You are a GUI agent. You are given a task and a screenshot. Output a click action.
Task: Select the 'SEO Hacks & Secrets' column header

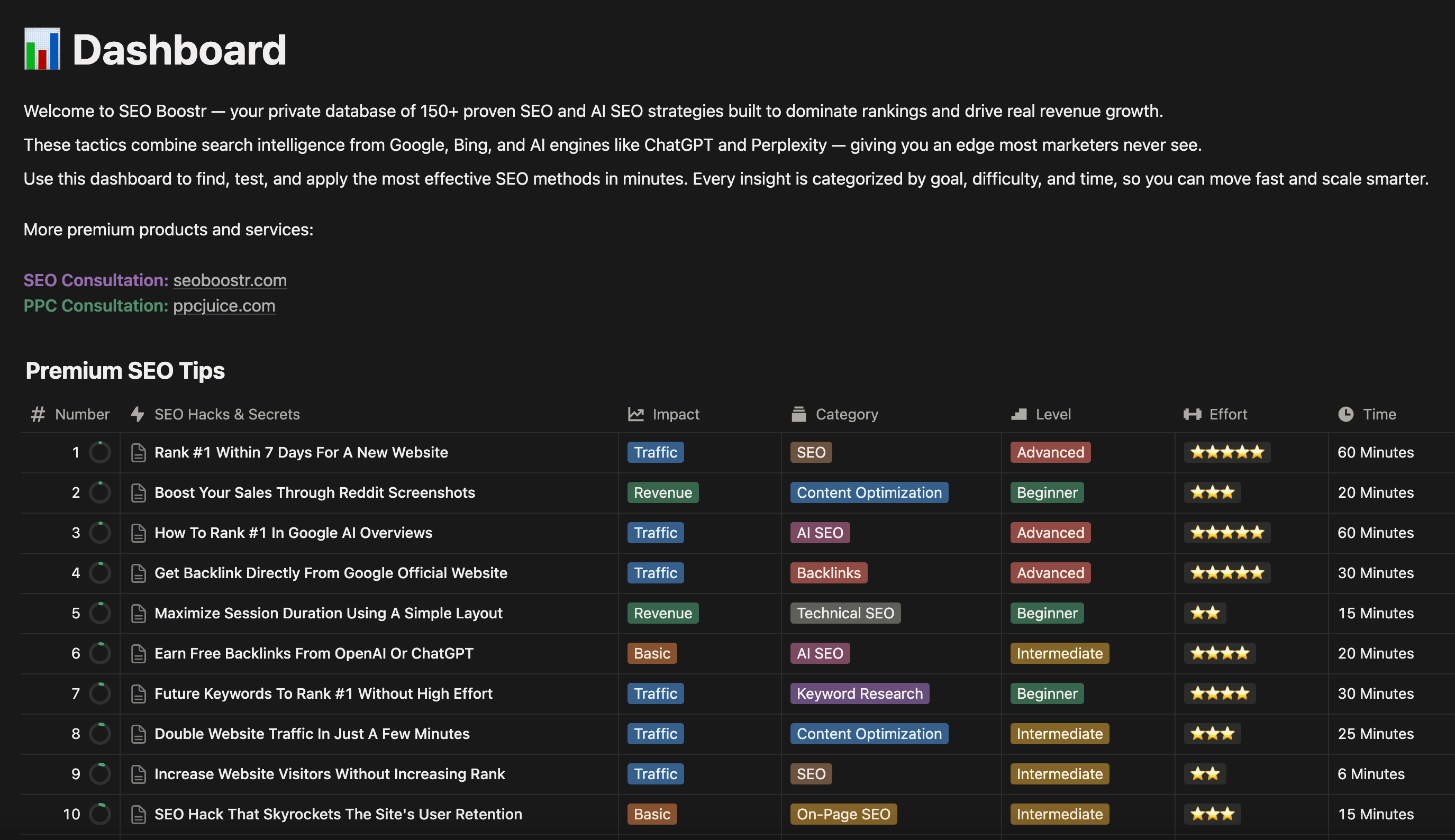227,414
